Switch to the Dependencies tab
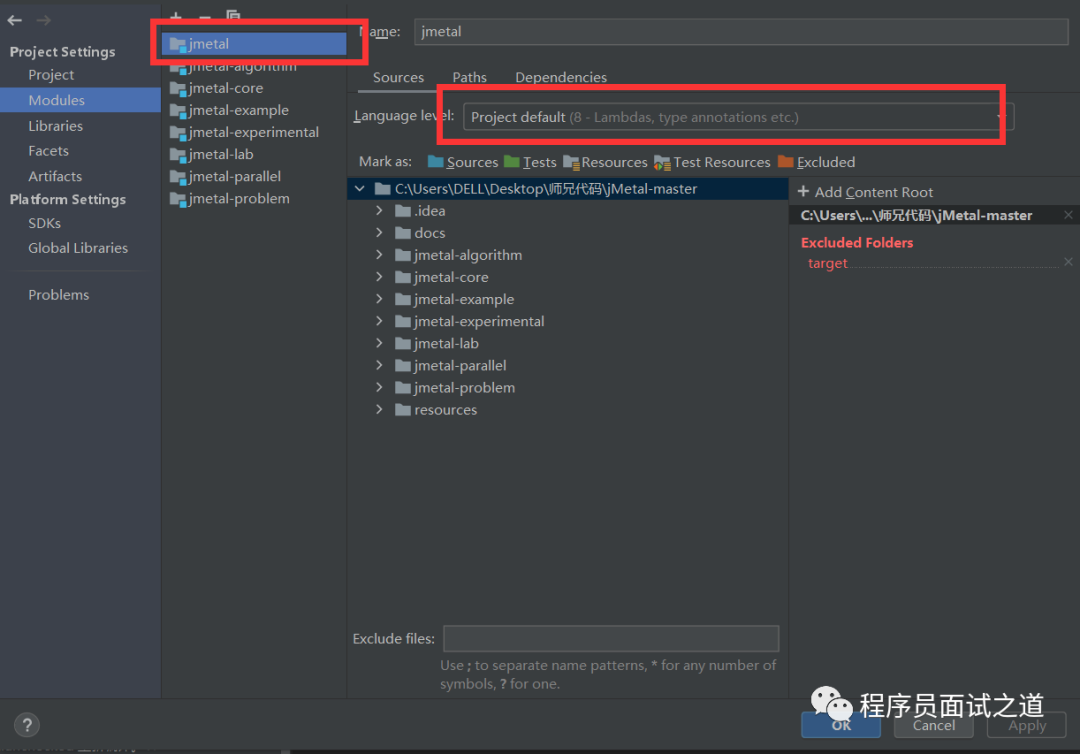The image size is (1080, 754). pyautogui.click(x=561, y=77)
